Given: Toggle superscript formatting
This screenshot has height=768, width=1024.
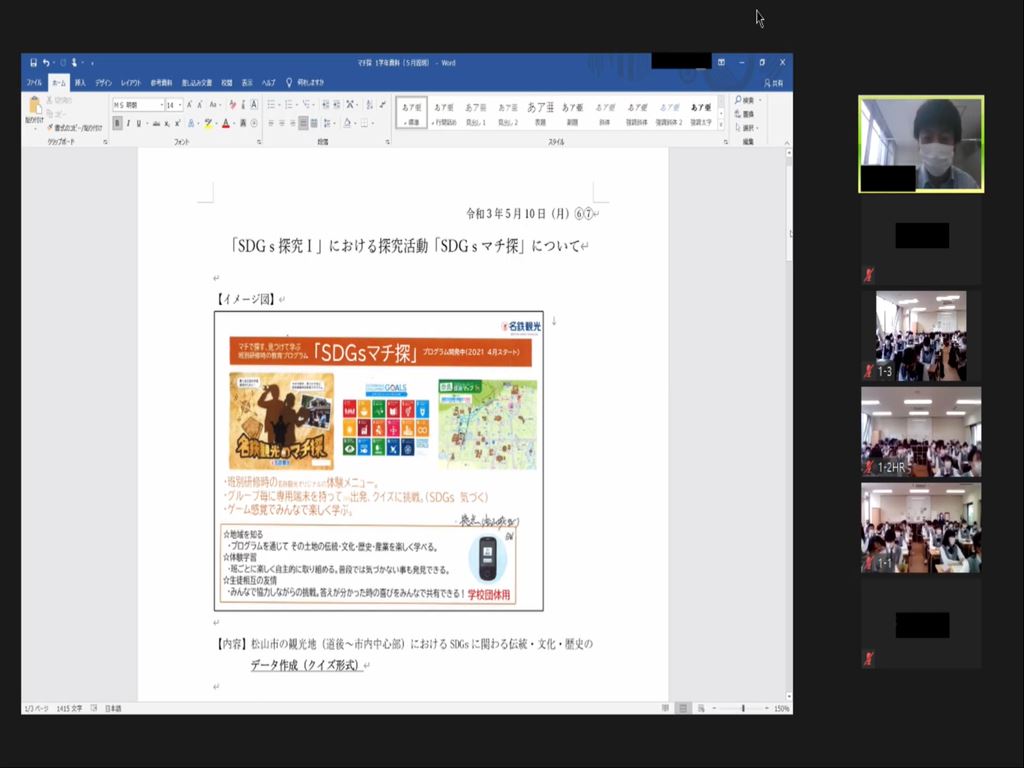Looking at the screenshot, I should tap(178, 123).
